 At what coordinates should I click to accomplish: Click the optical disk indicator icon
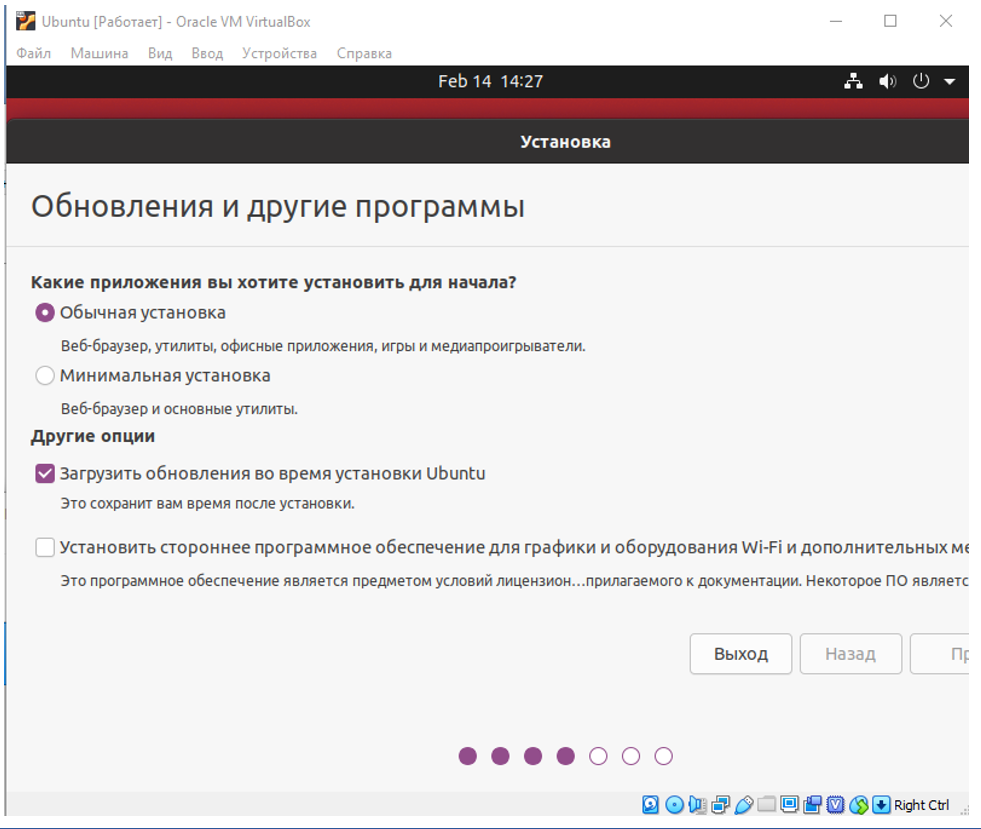click(x=674, y=805)
